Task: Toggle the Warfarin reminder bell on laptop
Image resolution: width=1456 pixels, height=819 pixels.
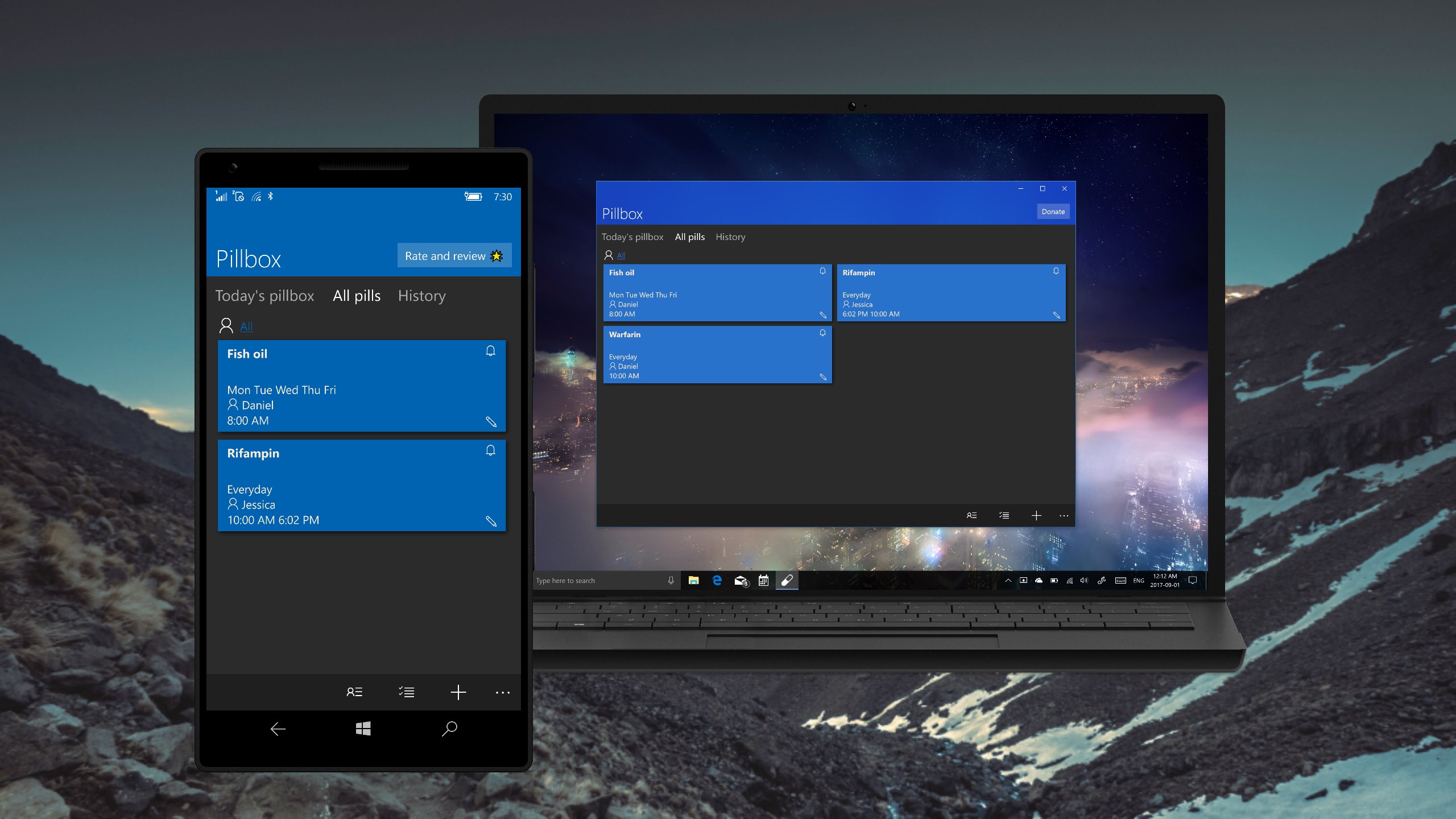Action: pyautogui.click(x=822, y=333)
